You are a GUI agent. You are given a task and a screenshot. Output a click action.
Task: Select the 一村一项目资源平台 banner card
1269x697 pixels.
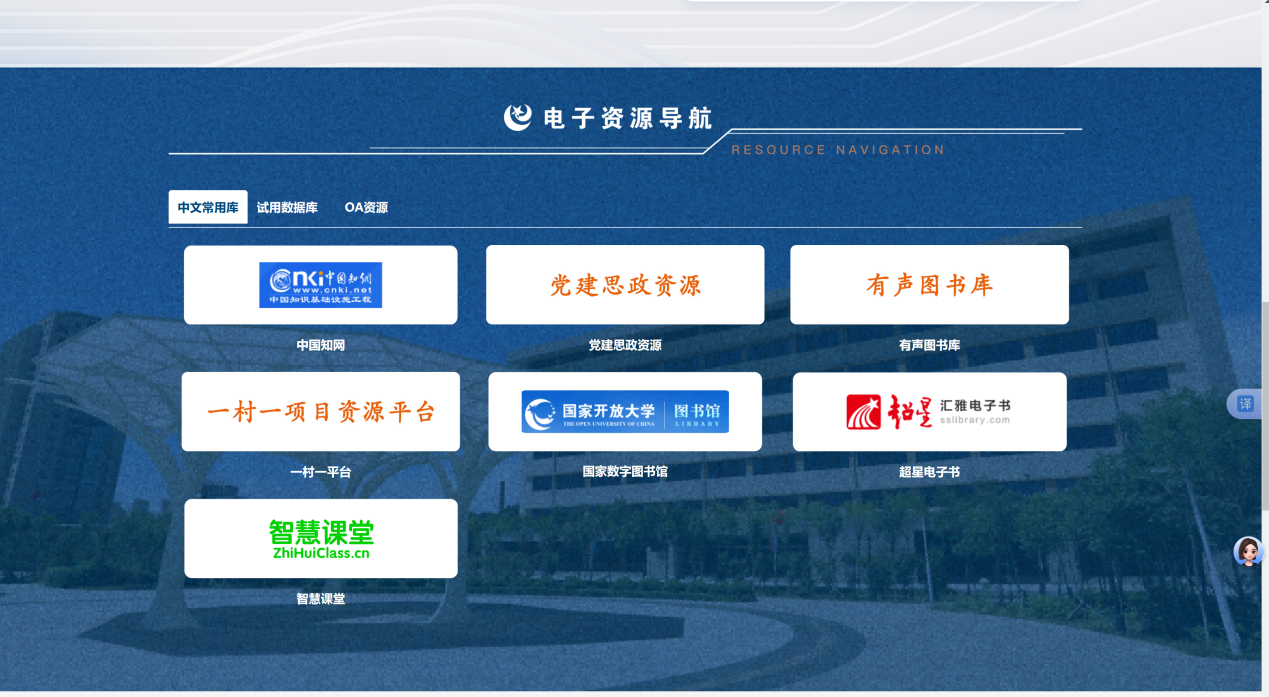point(320,412)
